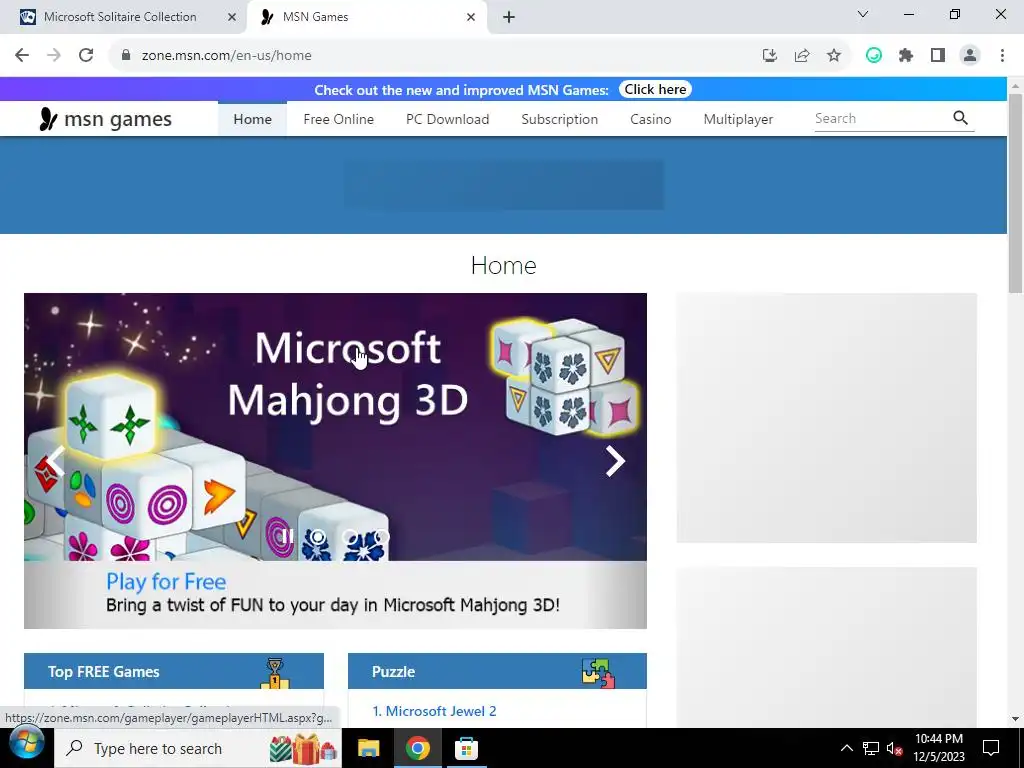Click the search magnifier icon in site header
This screenshot has width=1024, height=768.
[x=960, y=118]
